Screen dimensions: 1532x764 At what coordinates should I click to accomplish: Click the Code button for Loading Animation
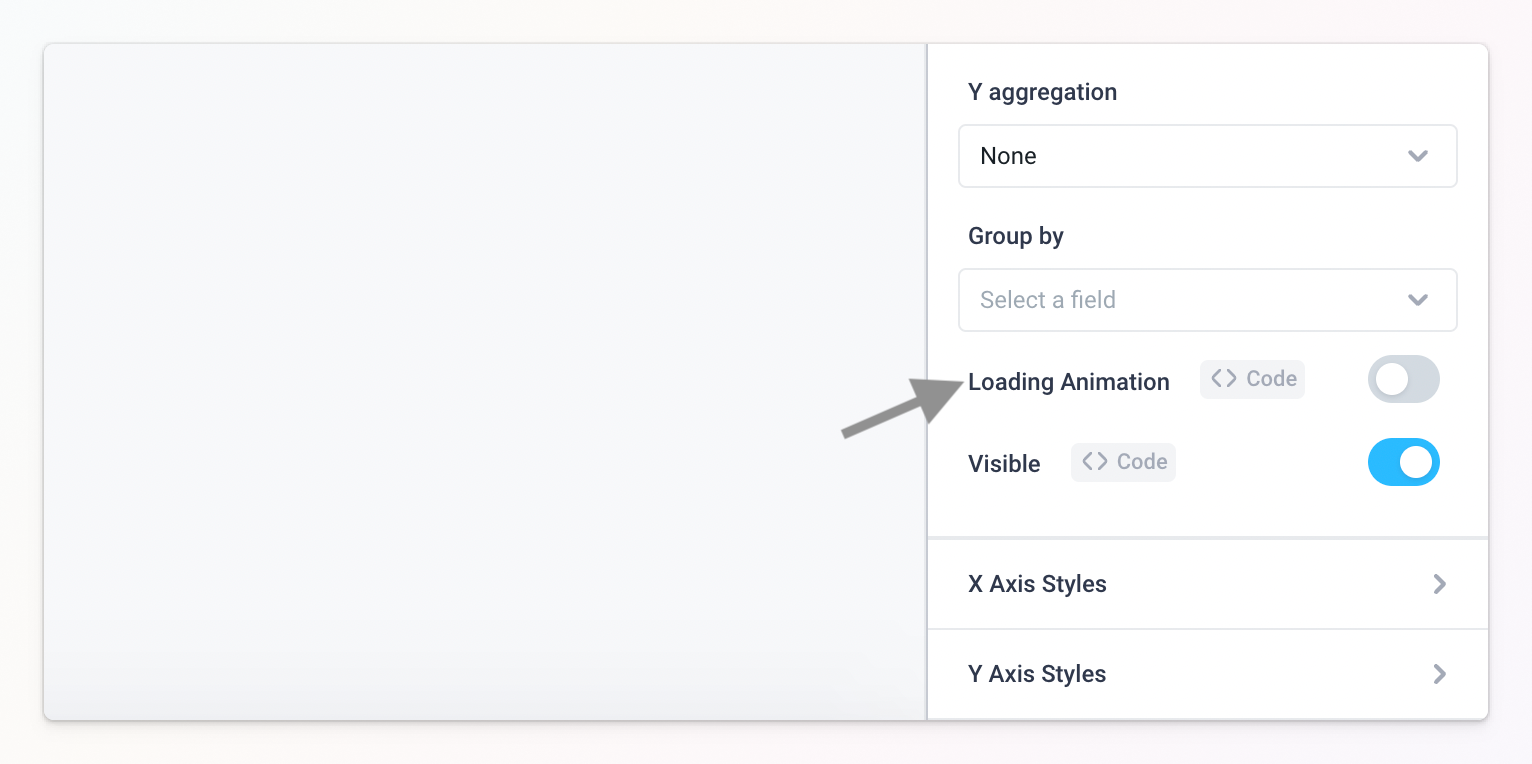point(1252,378)
